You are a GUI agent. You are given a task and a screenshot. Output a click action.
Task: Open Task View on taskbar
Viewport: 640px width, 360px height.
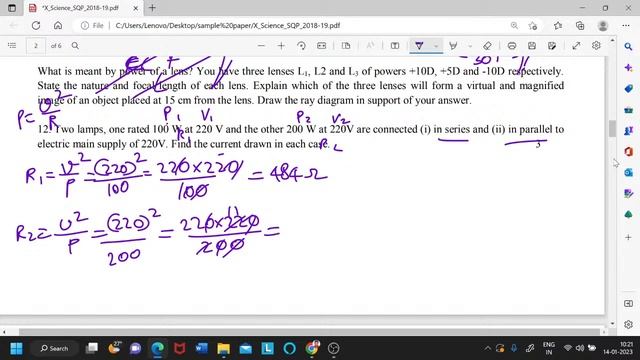coord(92,349)
